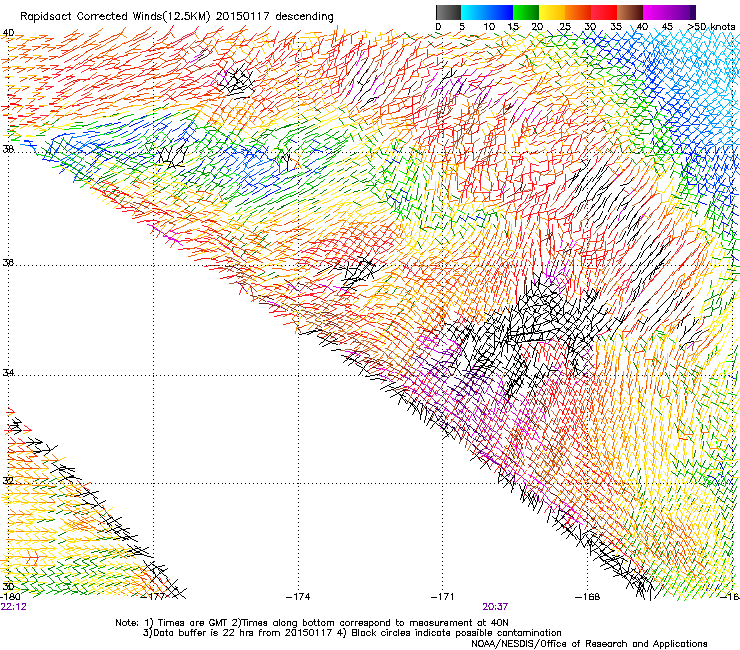Click the purple time stamp 22:12
The height and width of the screenshot is (650, 740).
pyautogui.click(x=13, y=607)
